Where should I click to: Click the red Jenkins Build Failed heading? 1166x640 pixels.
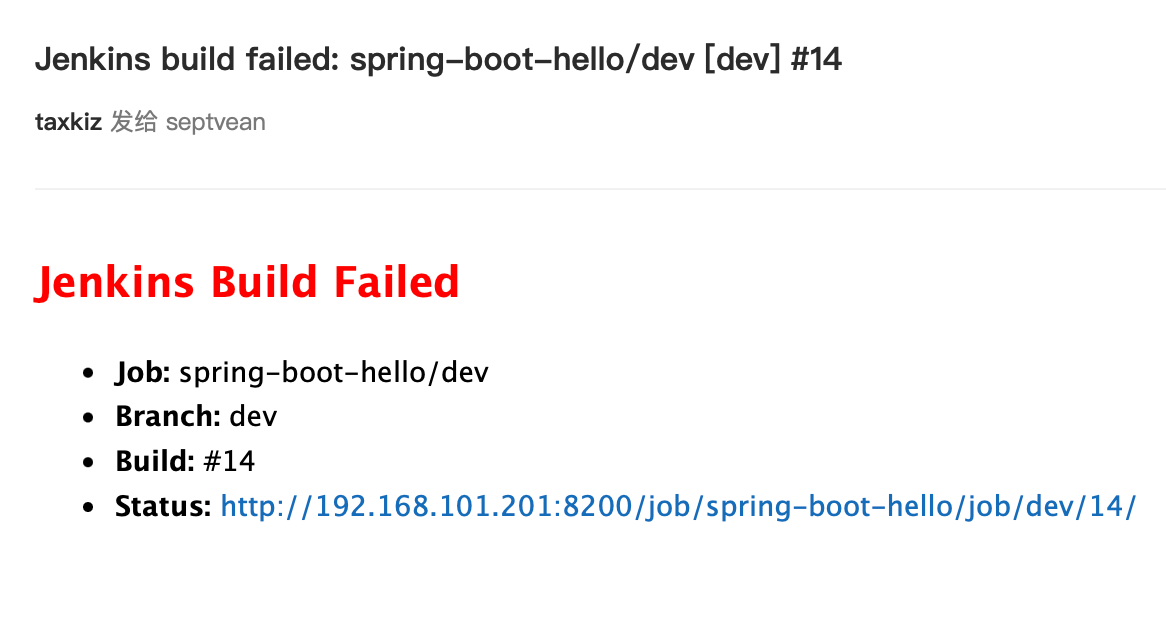click(x=247, y=283)
